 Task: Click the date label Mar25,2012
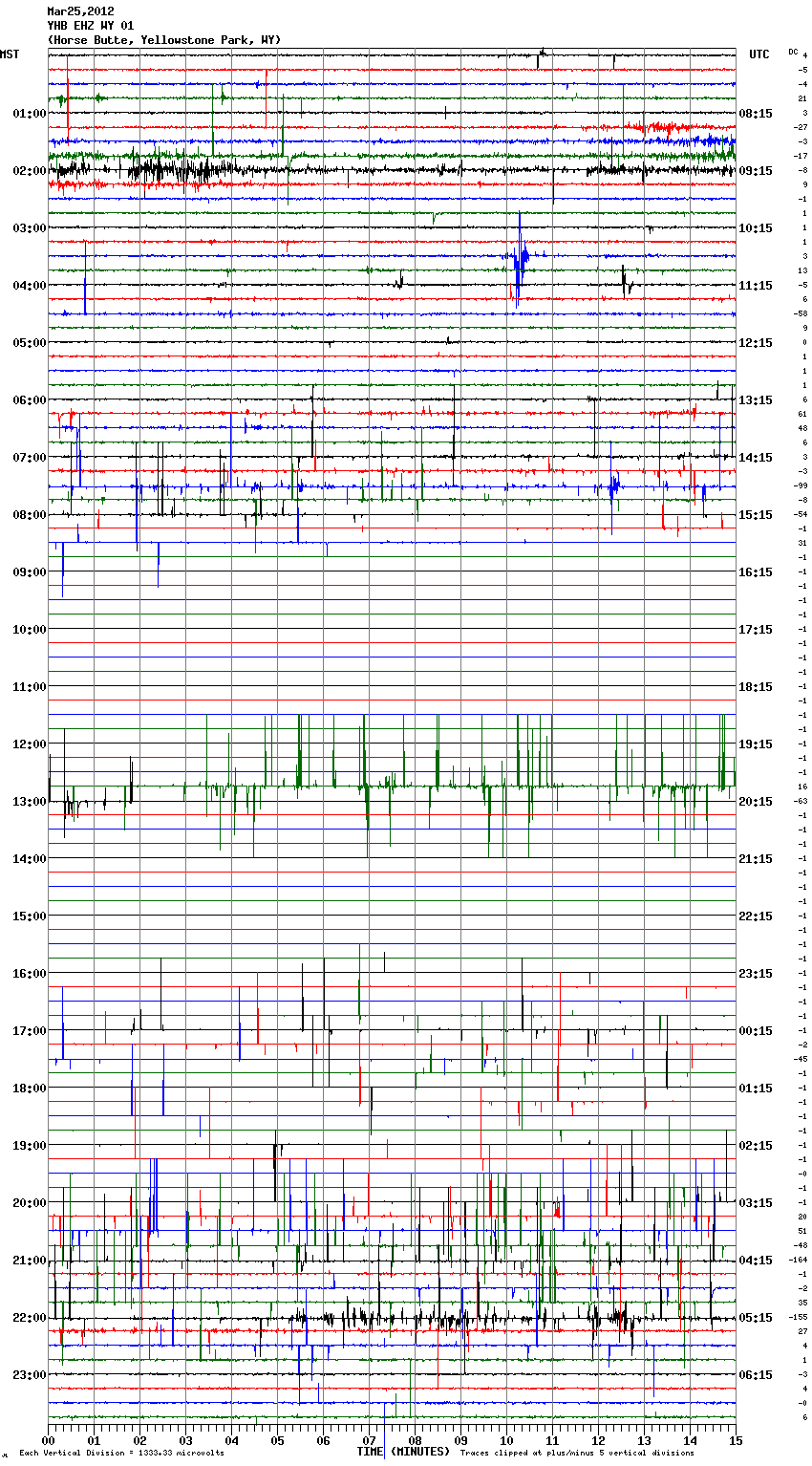(x=80, y=11)
